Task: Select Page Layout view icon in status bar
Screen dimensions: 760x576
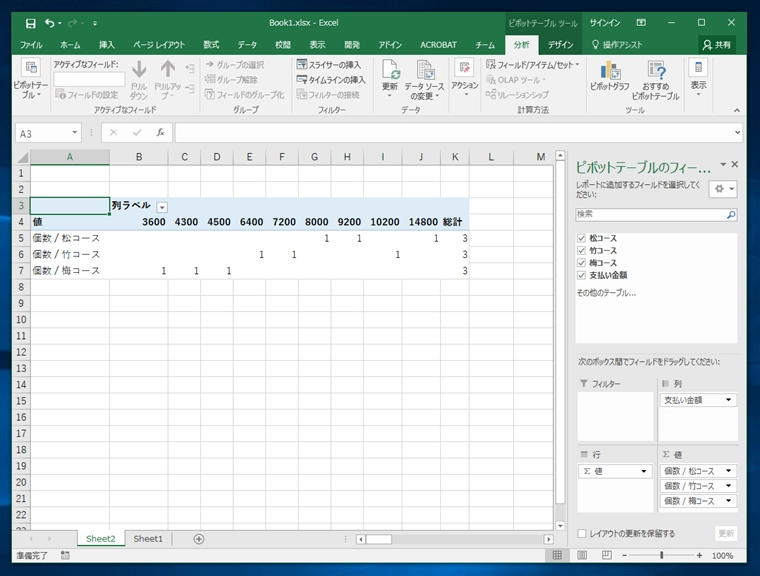Action: click(582, 555)
